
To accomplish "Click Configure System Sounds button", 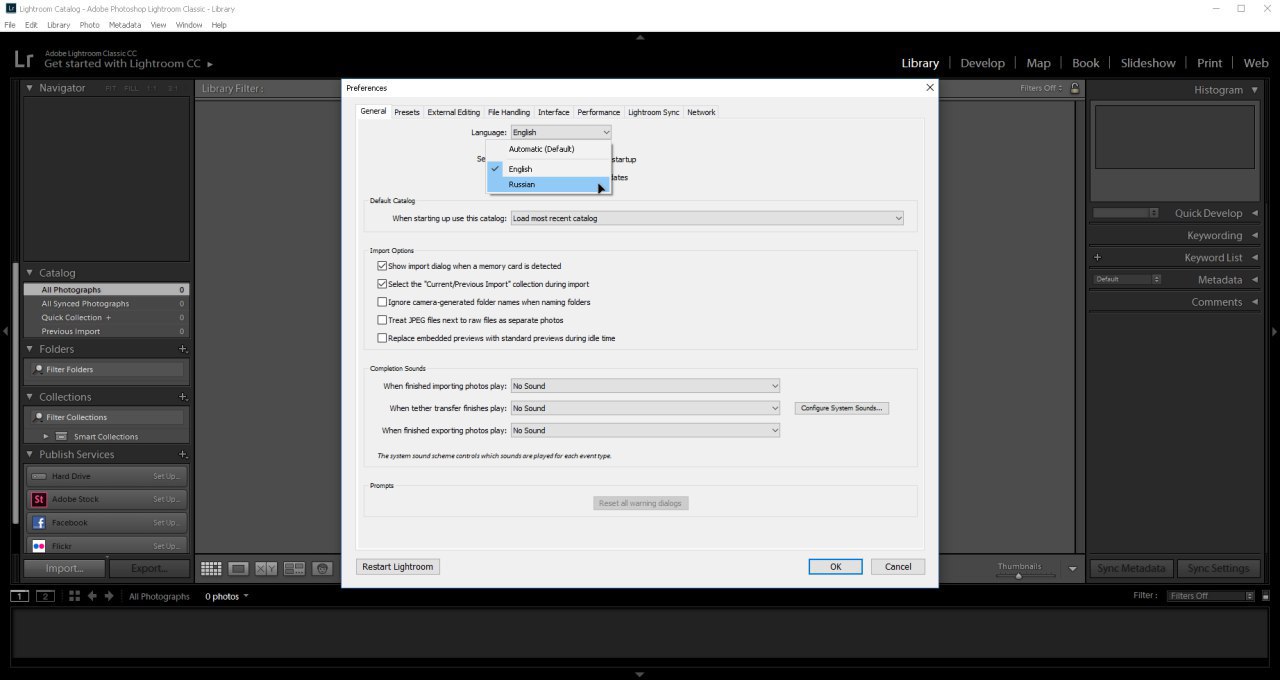I will [x=842, y=408].
